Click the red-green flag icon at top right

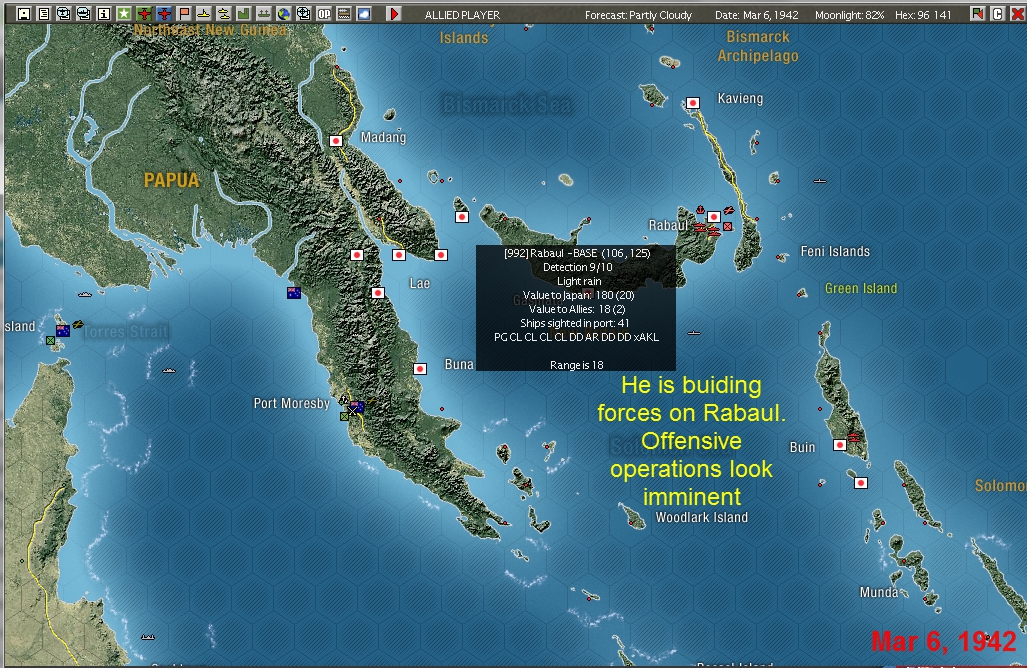pyautogui.click(x=977, y=14)
